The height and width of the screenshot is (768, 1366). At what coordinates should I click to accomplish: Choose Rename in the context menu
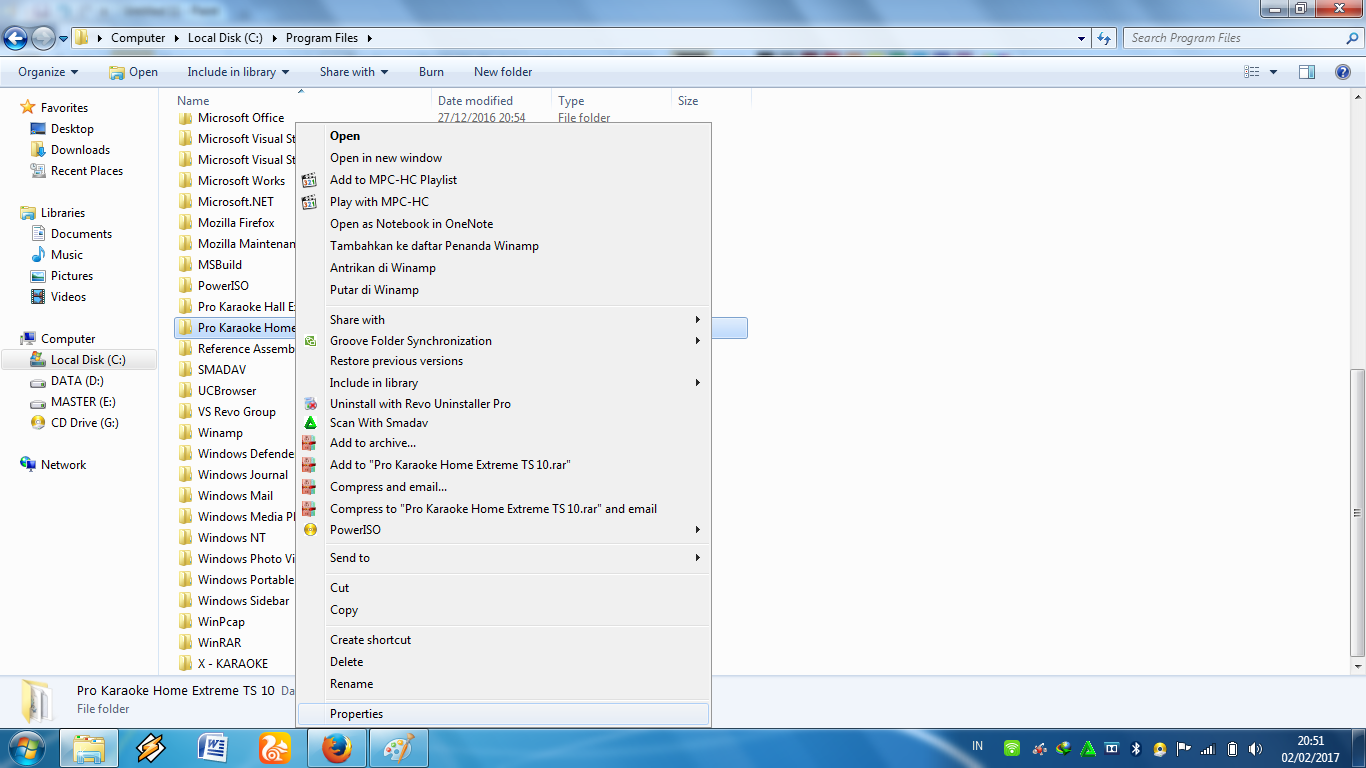click(x=503, y=684)
